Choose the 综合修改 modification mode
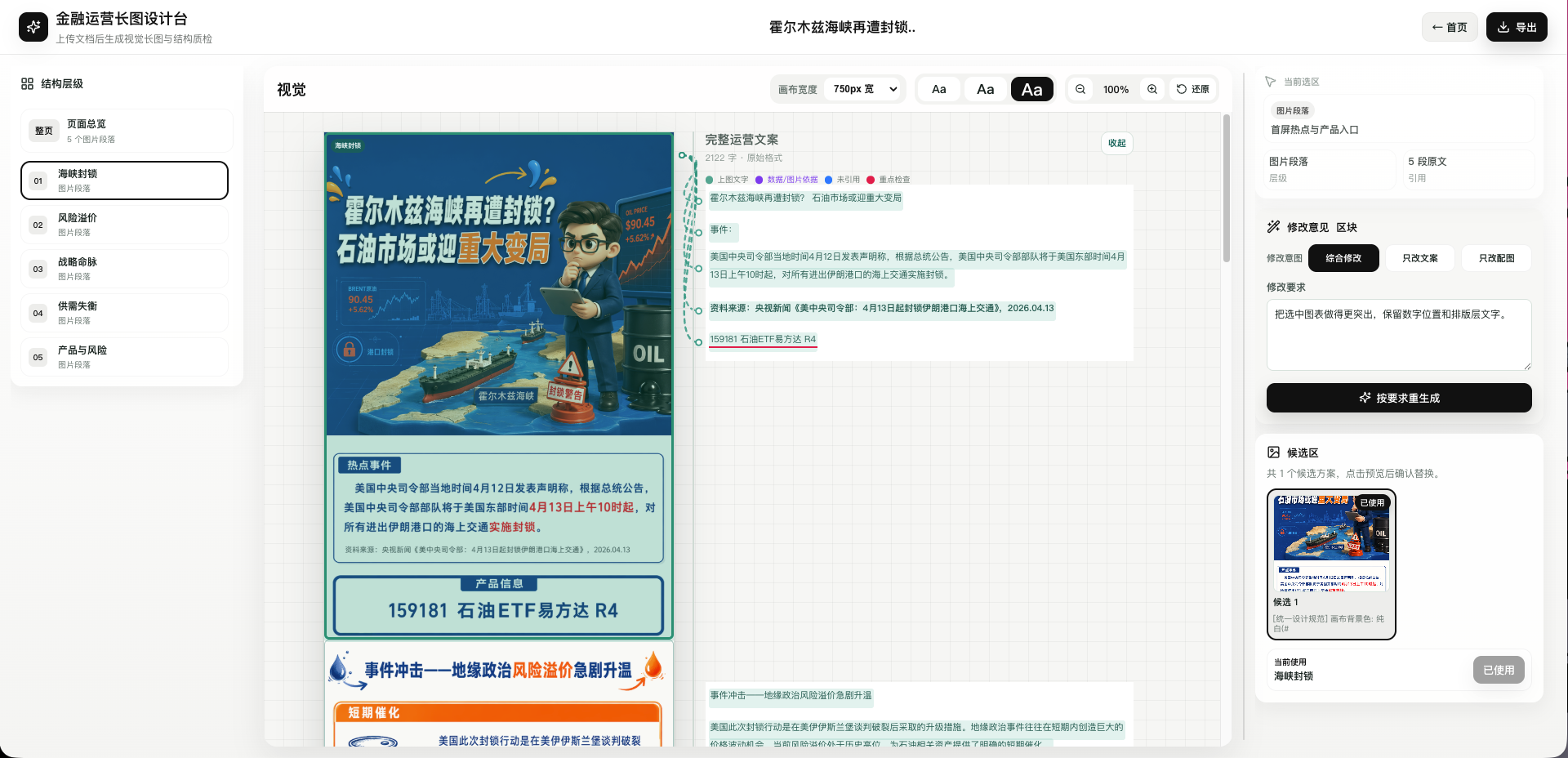 1343,258
